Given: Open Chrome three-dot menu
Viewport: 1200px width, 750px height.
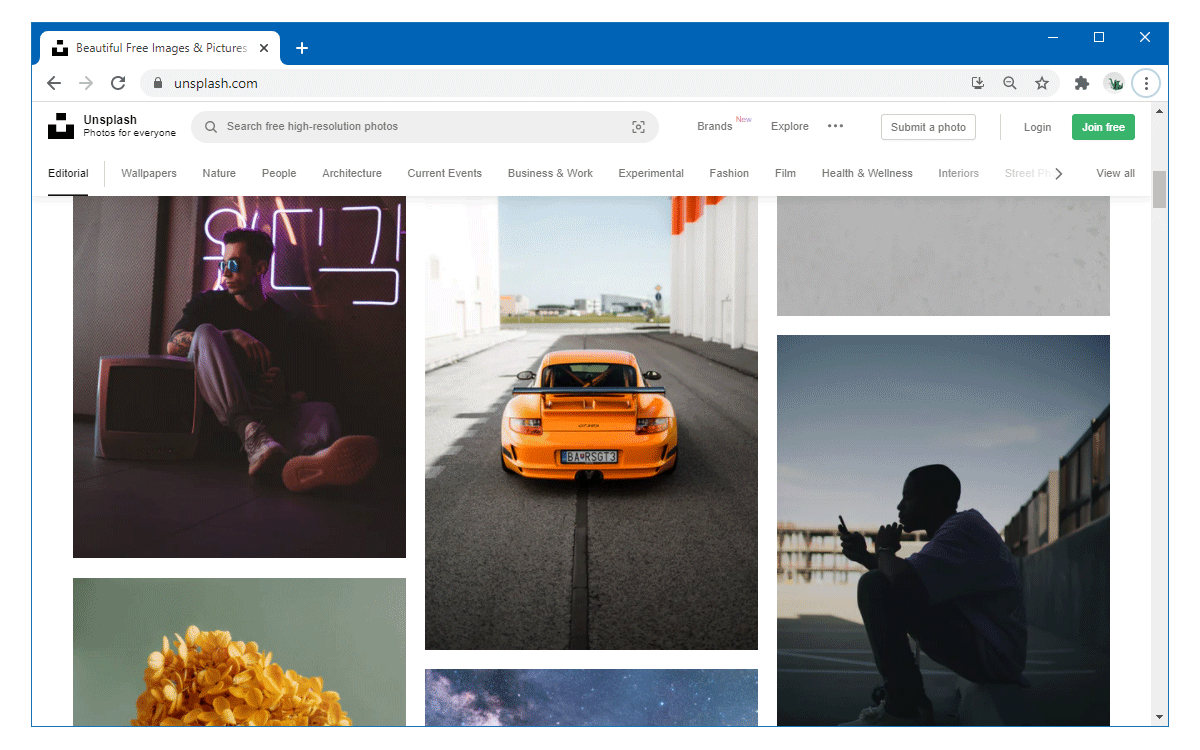Looking at the screenshot, I should (1146, 84).
